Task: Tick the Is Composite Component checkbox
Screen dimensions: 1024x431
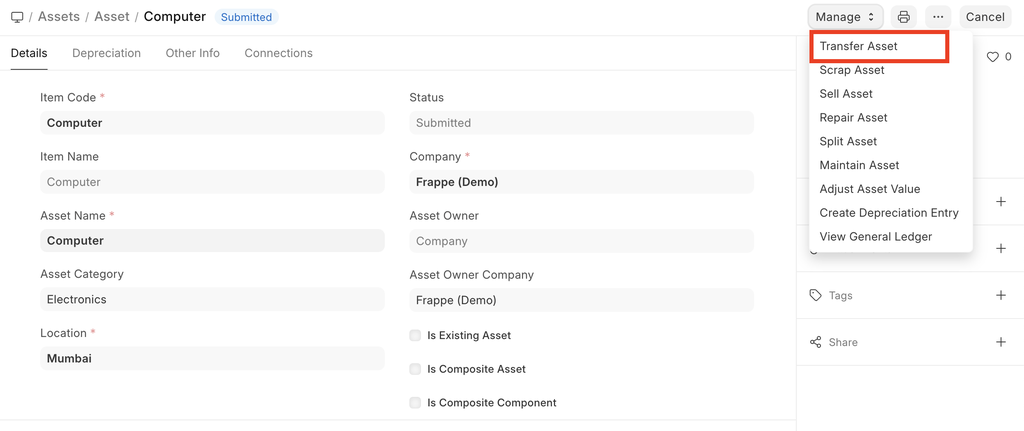Action: (415, 403)
